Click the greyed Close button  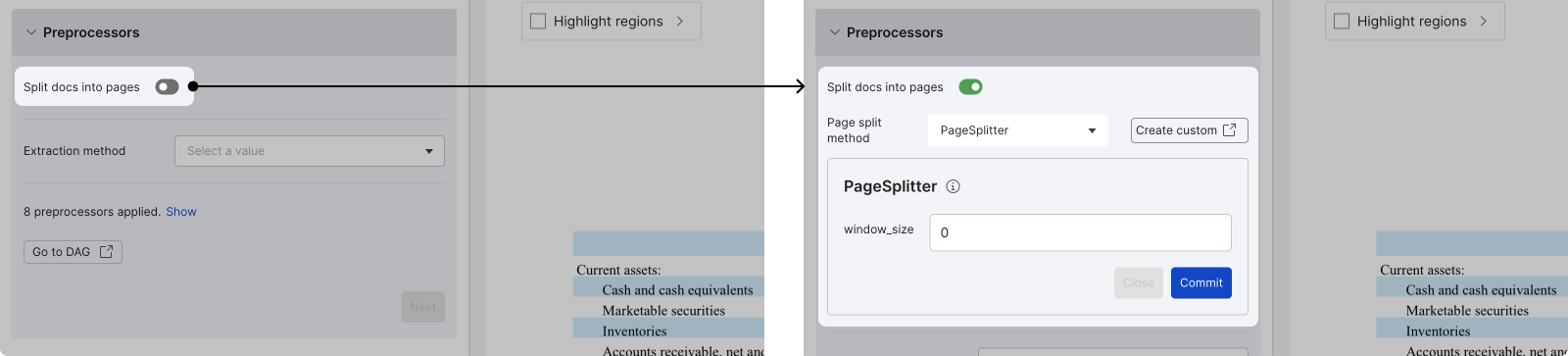pyautogui.click(x=1139, y=282)
